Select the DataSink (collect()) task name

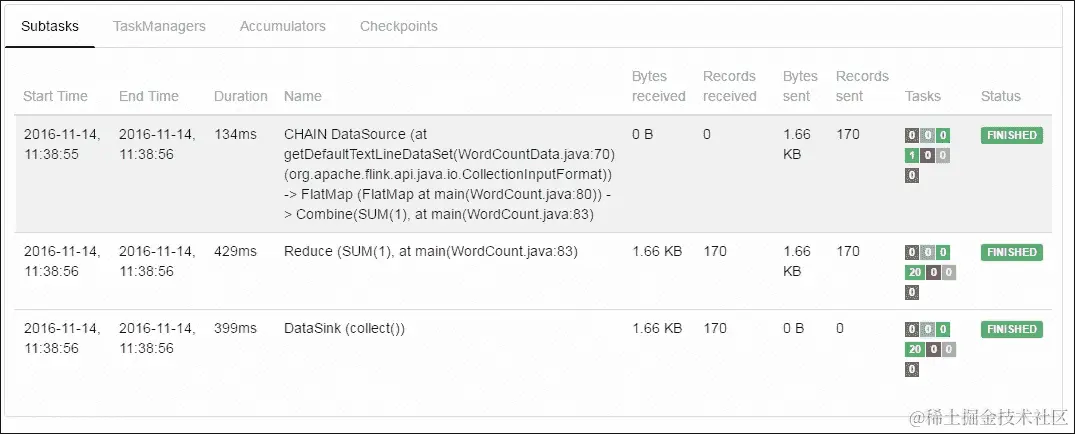tap(345, 329)
